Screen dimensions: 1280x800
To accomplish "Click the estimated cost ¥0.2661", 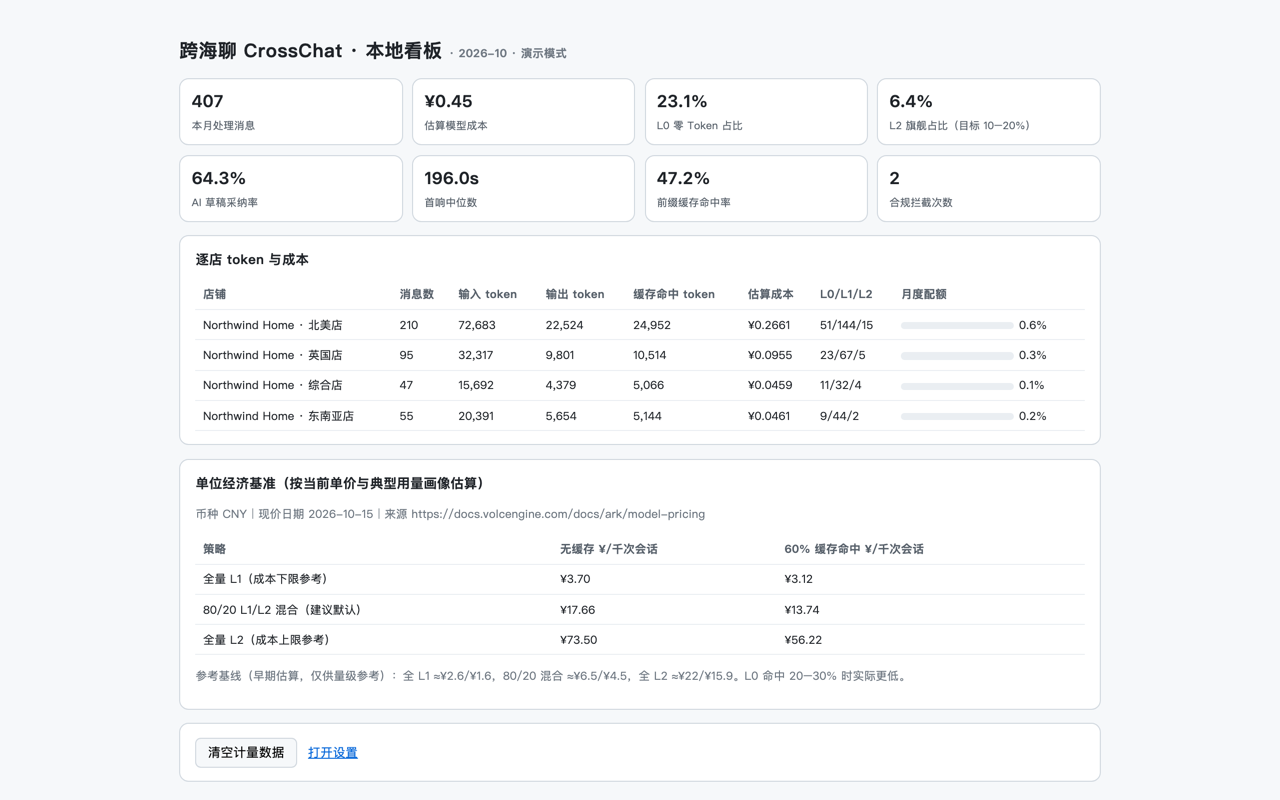I will point(769,325).
